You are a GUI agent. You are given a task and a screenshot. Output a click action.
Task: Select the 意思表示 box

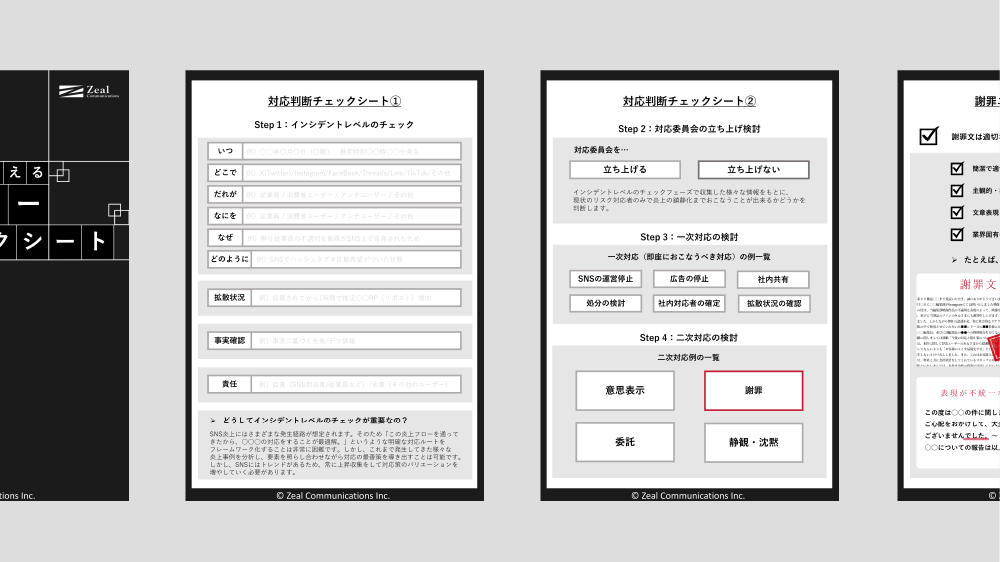[625, 390]
